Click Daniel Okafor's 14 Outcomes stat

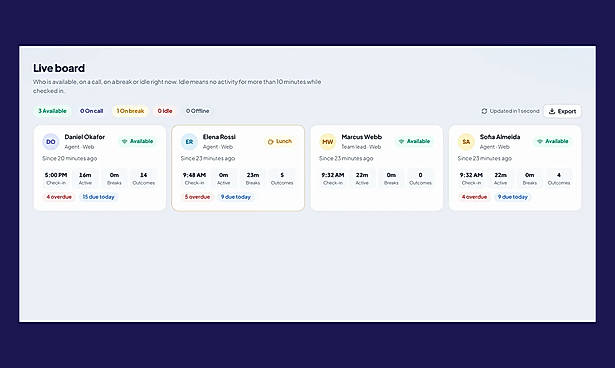tap(144, 178)
